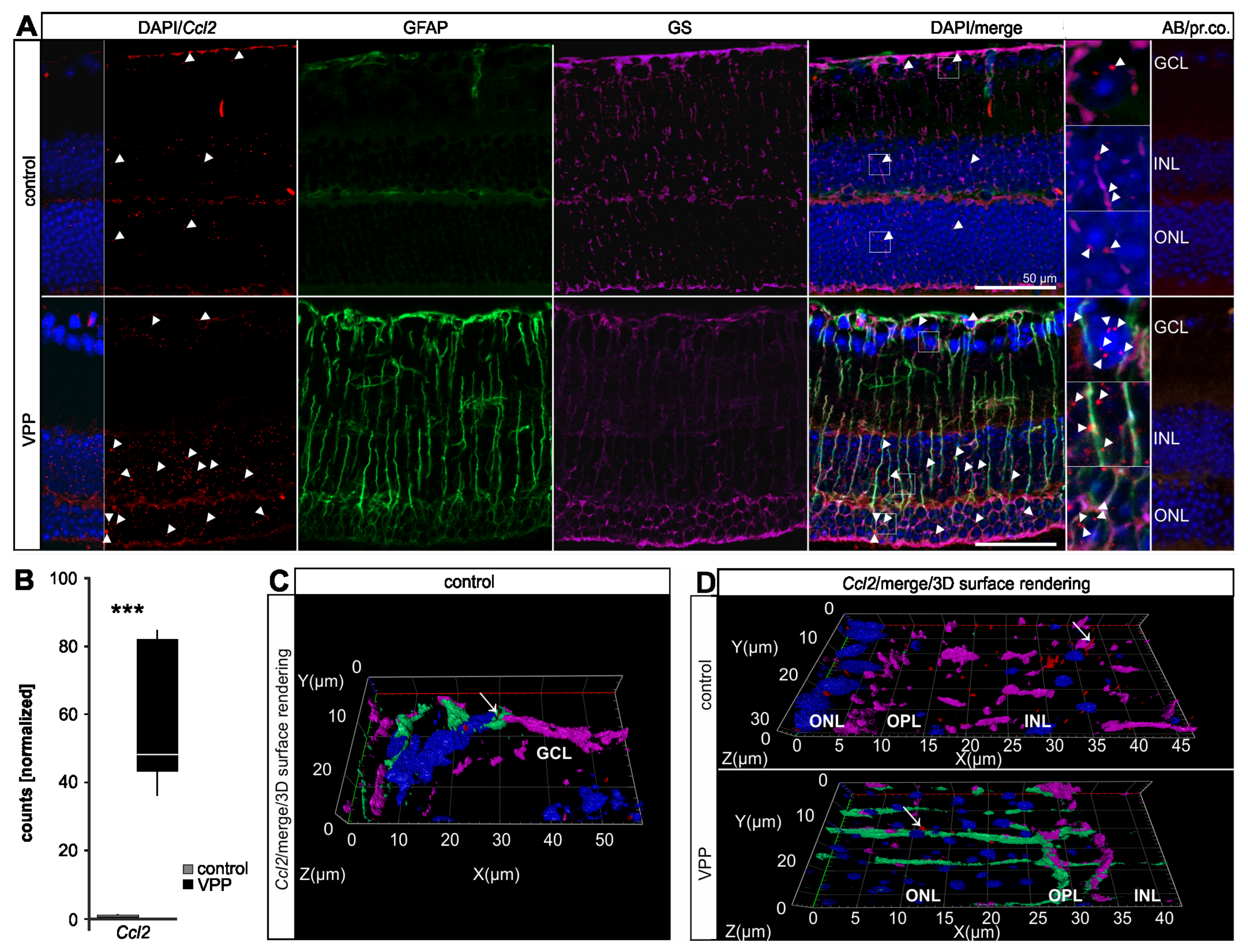
Task: Click the black VPP legend swatch
Action: coord(188,884)
